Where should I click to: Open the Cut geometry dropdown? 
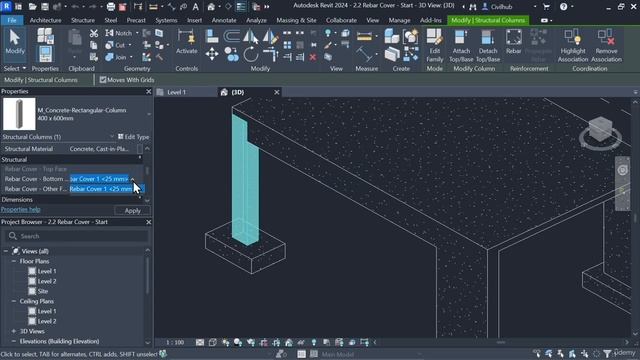[130, 45]
